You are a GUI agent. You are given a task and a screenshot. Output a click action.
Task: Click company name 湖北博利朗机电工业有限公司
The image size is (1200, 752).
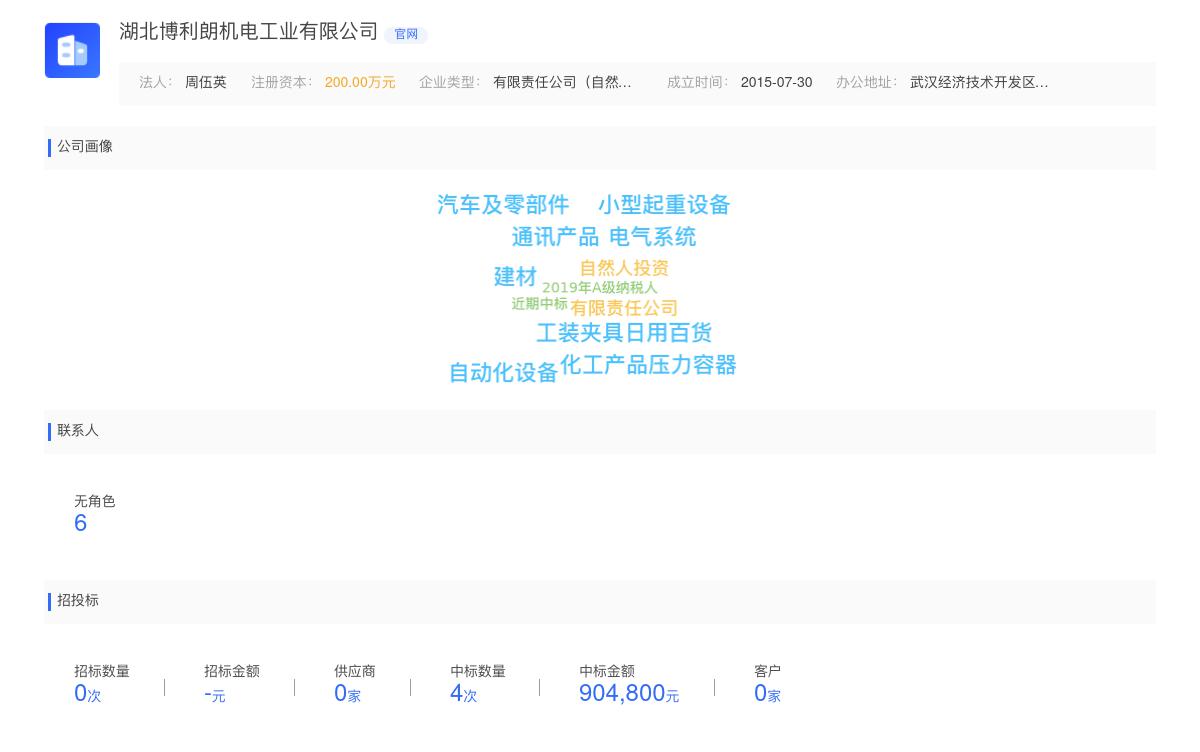click(x=249, y=32)
